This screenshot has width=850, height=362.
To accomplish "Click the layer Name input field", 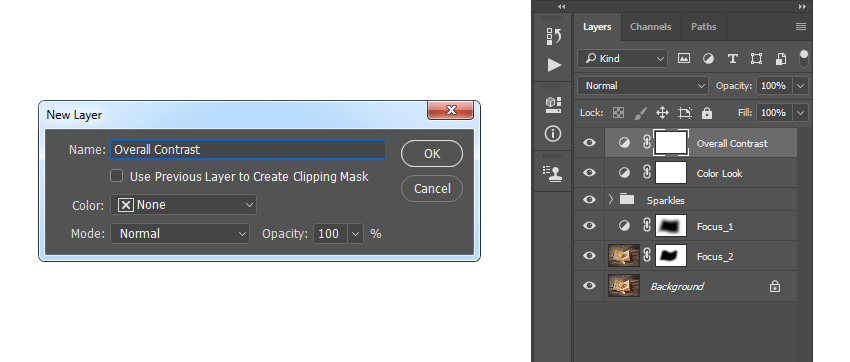I will tap(248, 150).
